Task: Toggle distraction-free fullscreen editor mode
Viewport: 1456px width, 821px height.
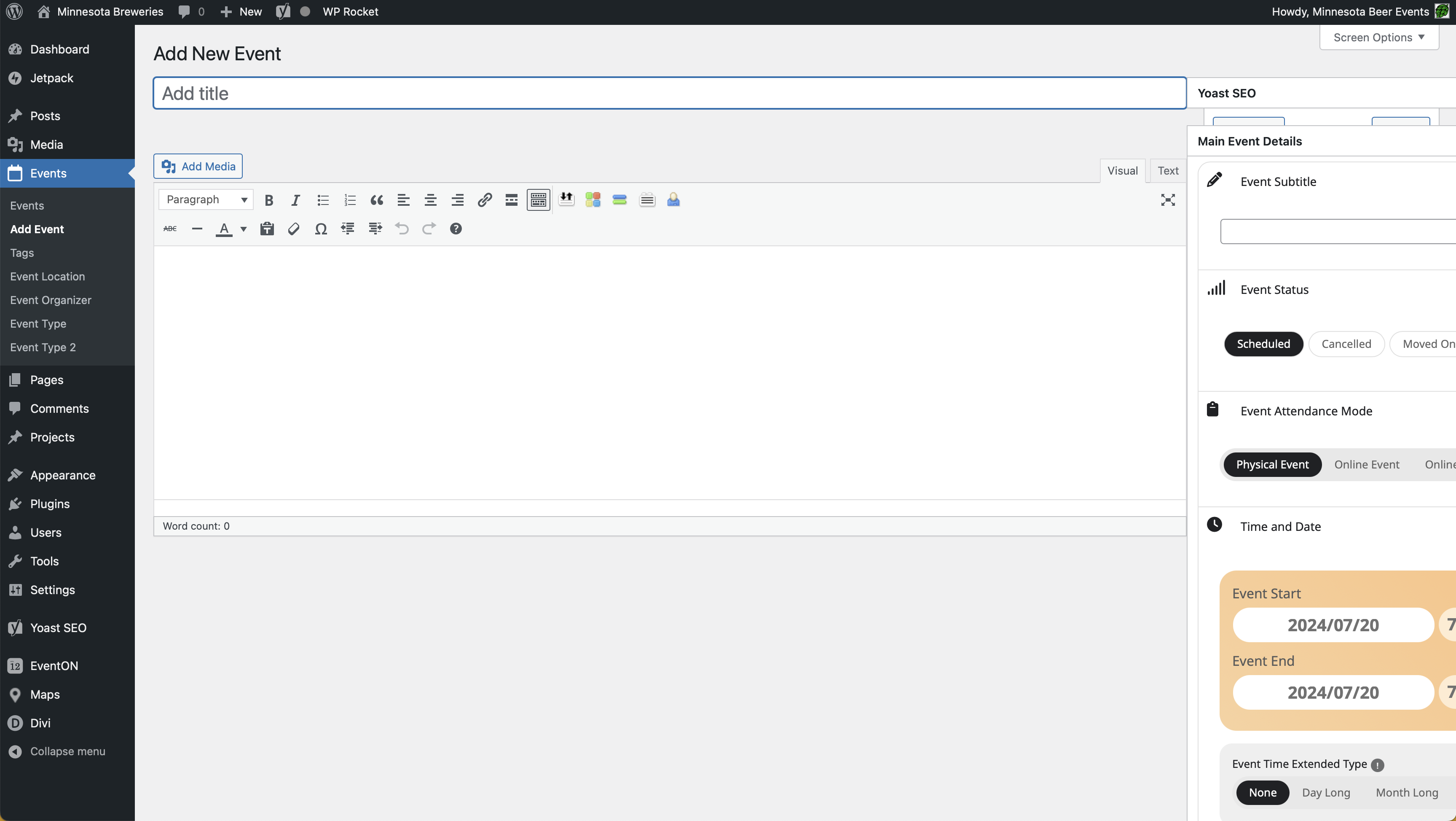Action: (1168, 200)
